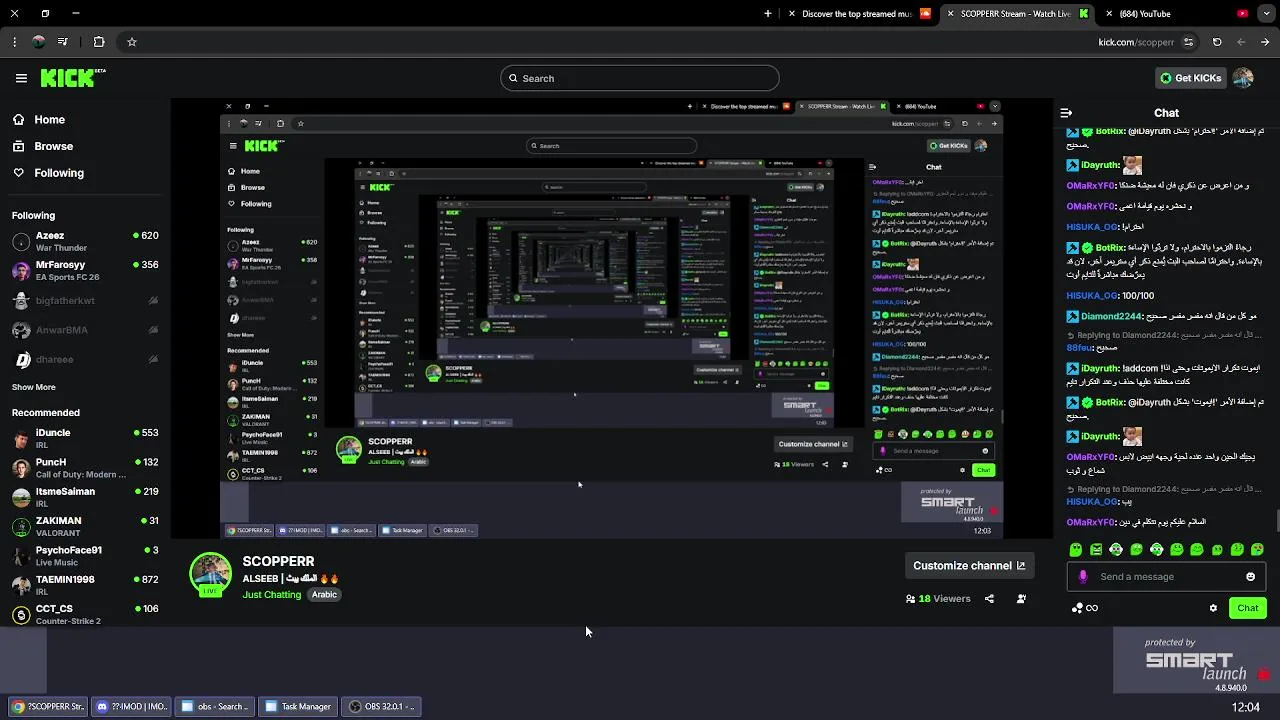The height and width of the screenshot is (720, 1280).
Task: Click the SCOPPERR channel name
Action: coord(278,561)
